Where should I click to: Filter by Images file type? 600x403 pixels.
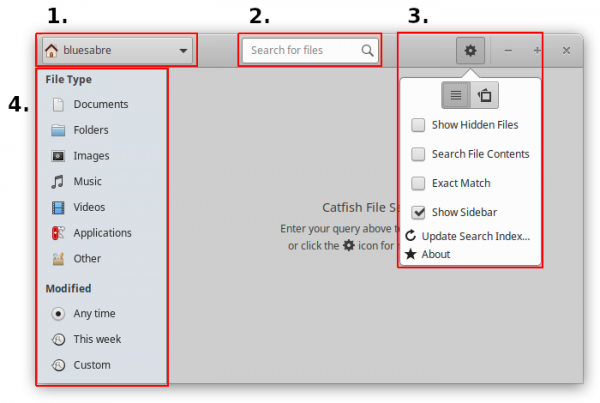point(81,156)
